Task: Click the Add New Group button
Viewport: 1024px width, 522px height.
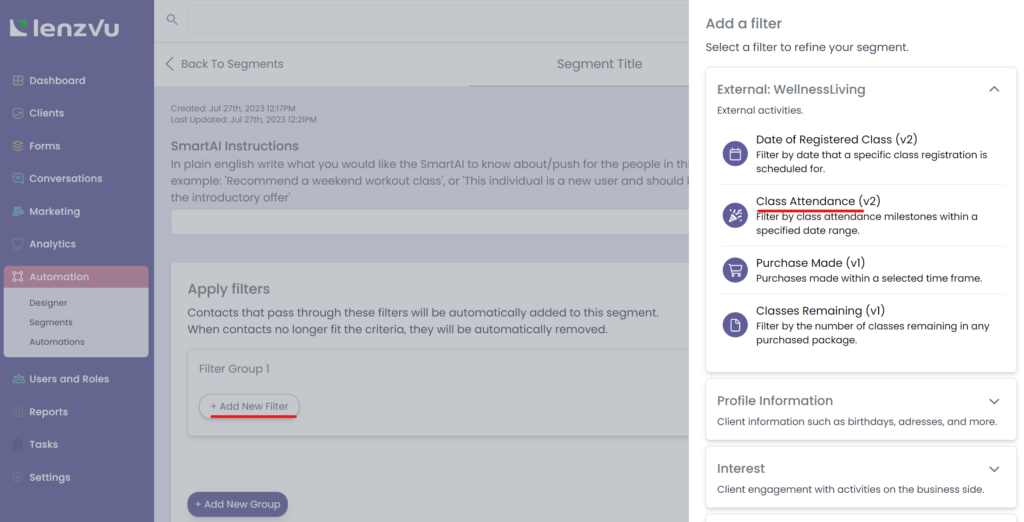Action: pyautogui.click(x=237, y=505)
